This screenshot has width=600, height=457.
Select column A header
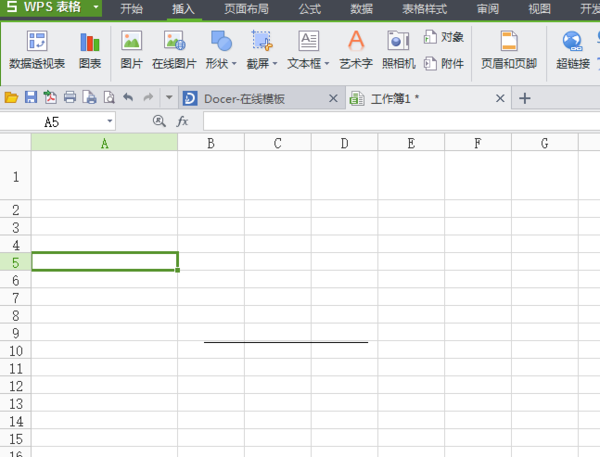click(x=104, y=142)
